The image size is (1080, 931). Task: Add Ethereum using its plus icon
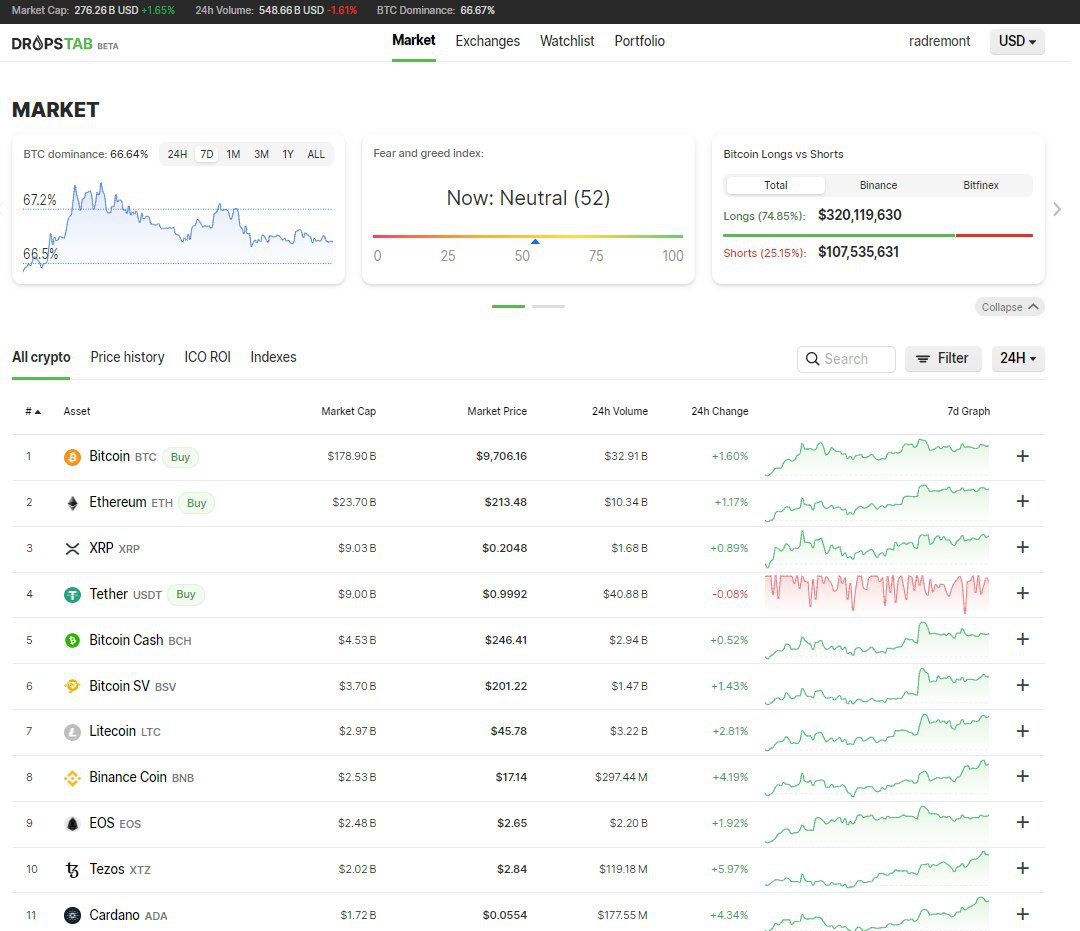click(1023, 501)
